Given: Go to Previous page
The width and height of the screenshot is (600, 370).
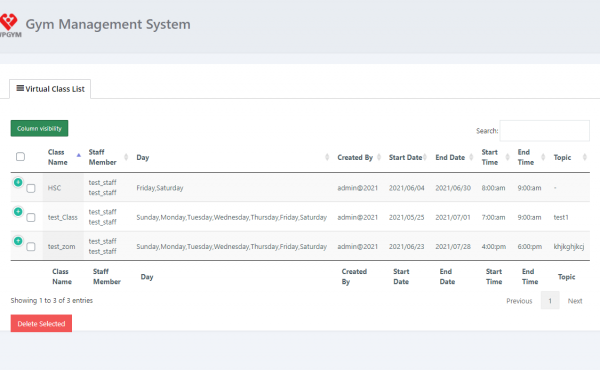Looking at the screenshot, I should point(519,301).
